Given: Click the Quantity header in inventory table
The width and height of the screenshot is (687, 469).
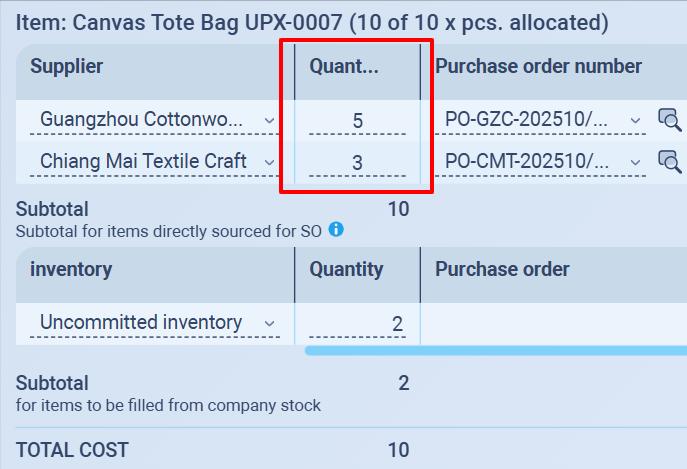Looking at the screenshot, I should pos(346,269).
